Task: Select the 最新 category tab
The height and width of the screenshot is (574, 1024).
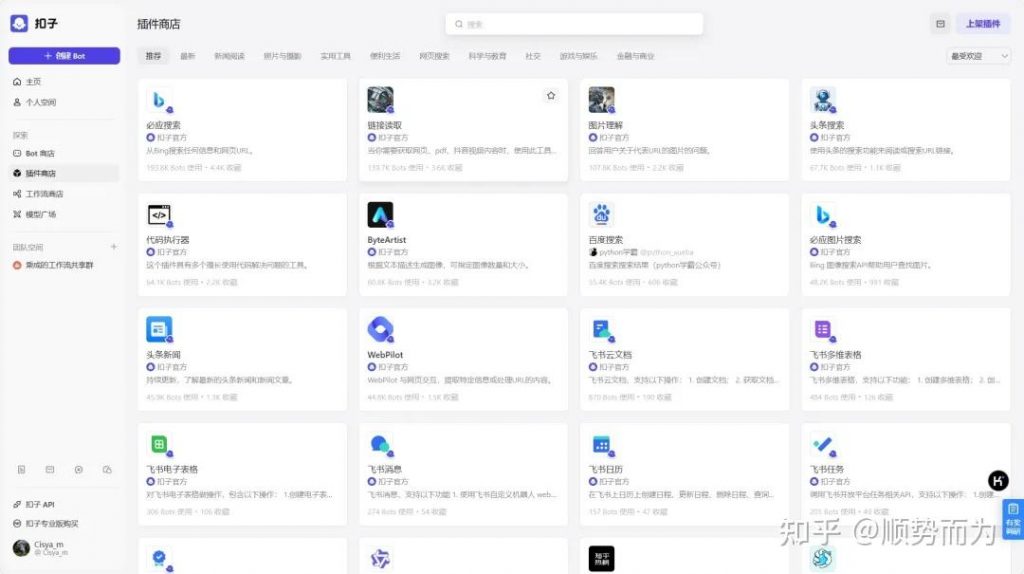Action: (188, 56)
